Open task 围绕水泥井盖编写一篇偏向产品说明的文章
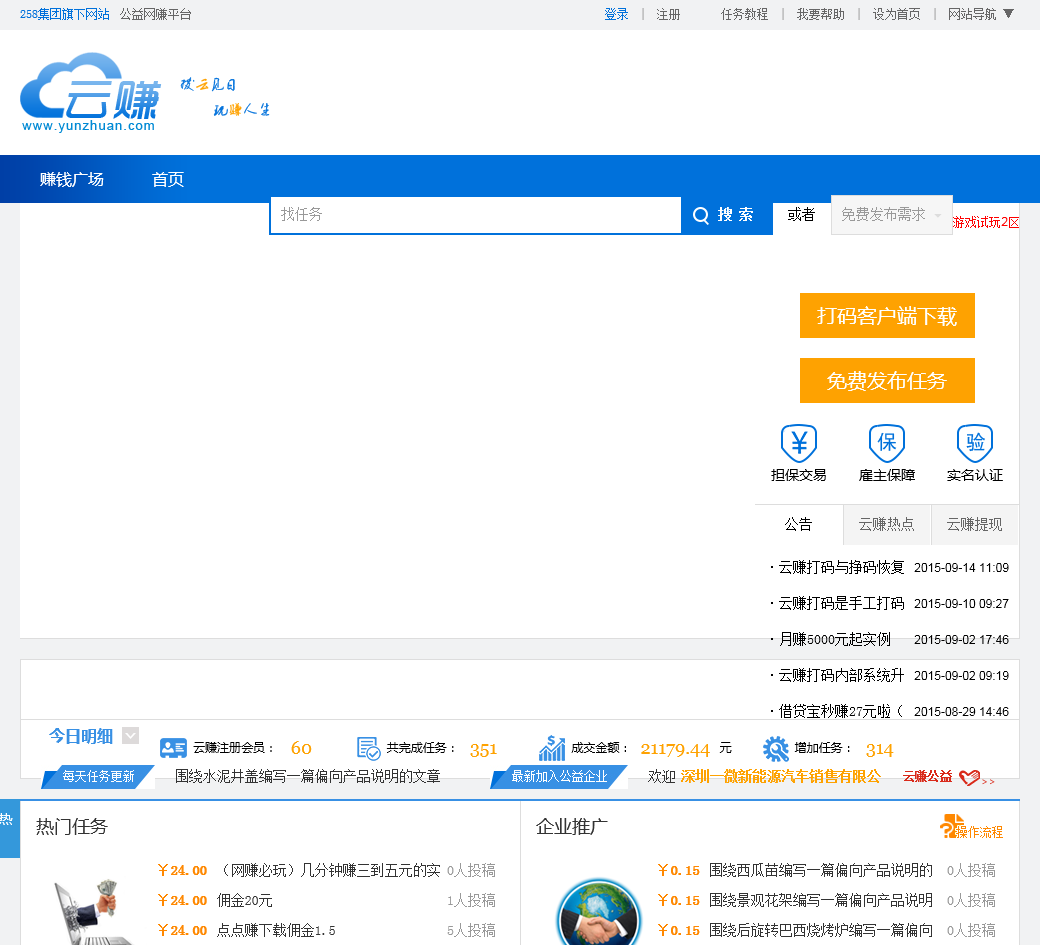 click(x=308, y=777)
